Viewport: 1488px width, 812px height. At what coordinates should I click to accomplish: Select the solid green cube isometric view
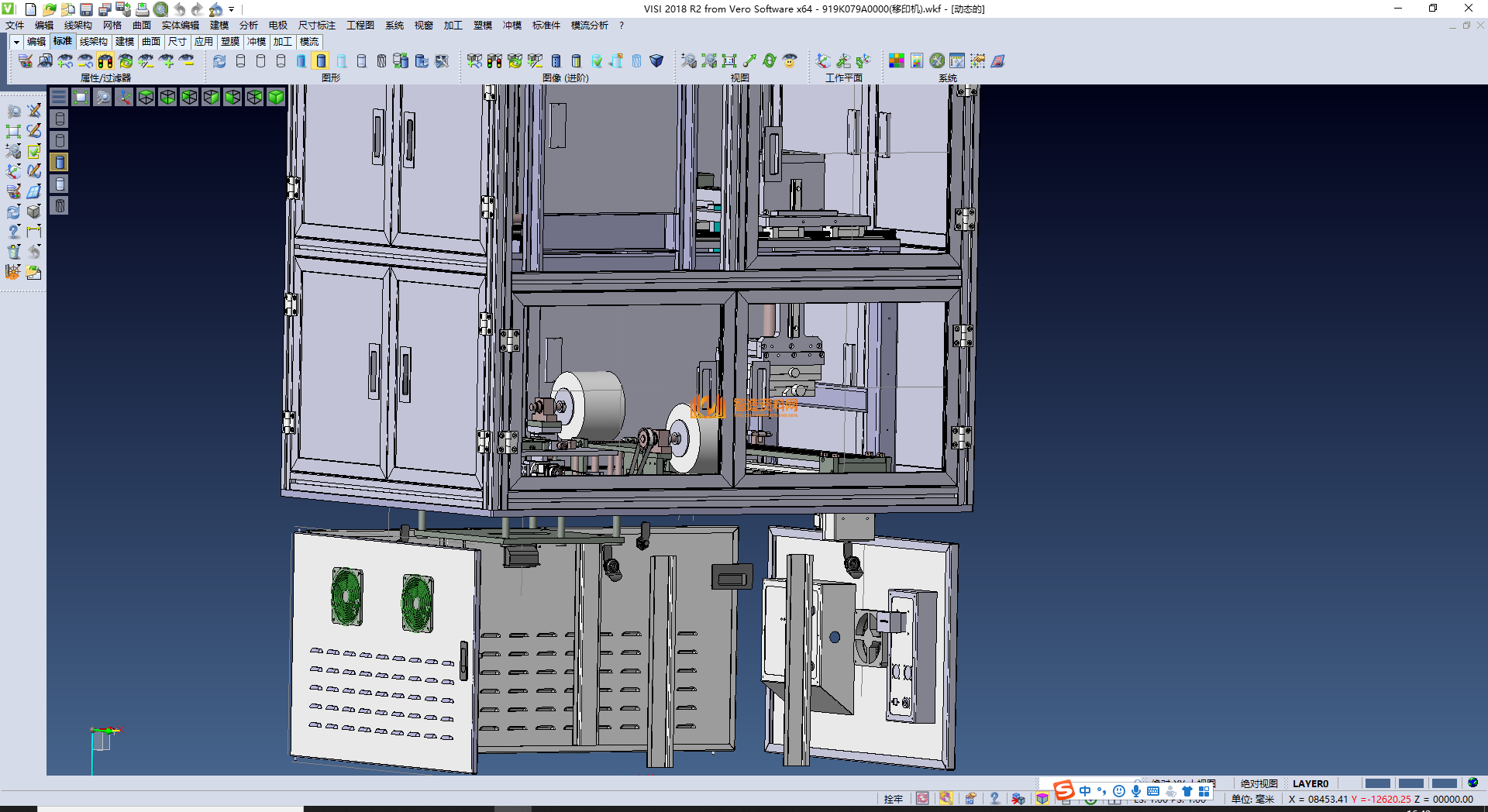point(276,97)
